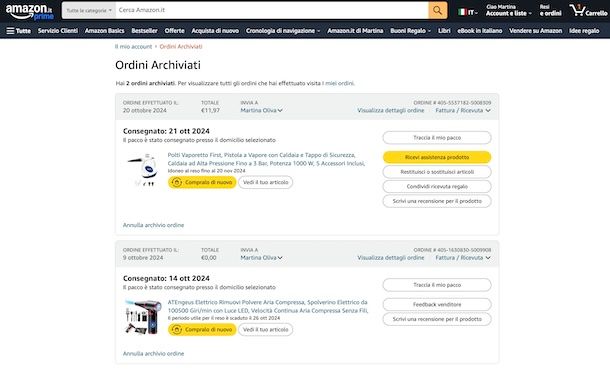The width and height of the screenshot is (610, 375).
Task: Expand Fattura / Ricevuta for 20 ottobre order
Action: click(463, 110)
